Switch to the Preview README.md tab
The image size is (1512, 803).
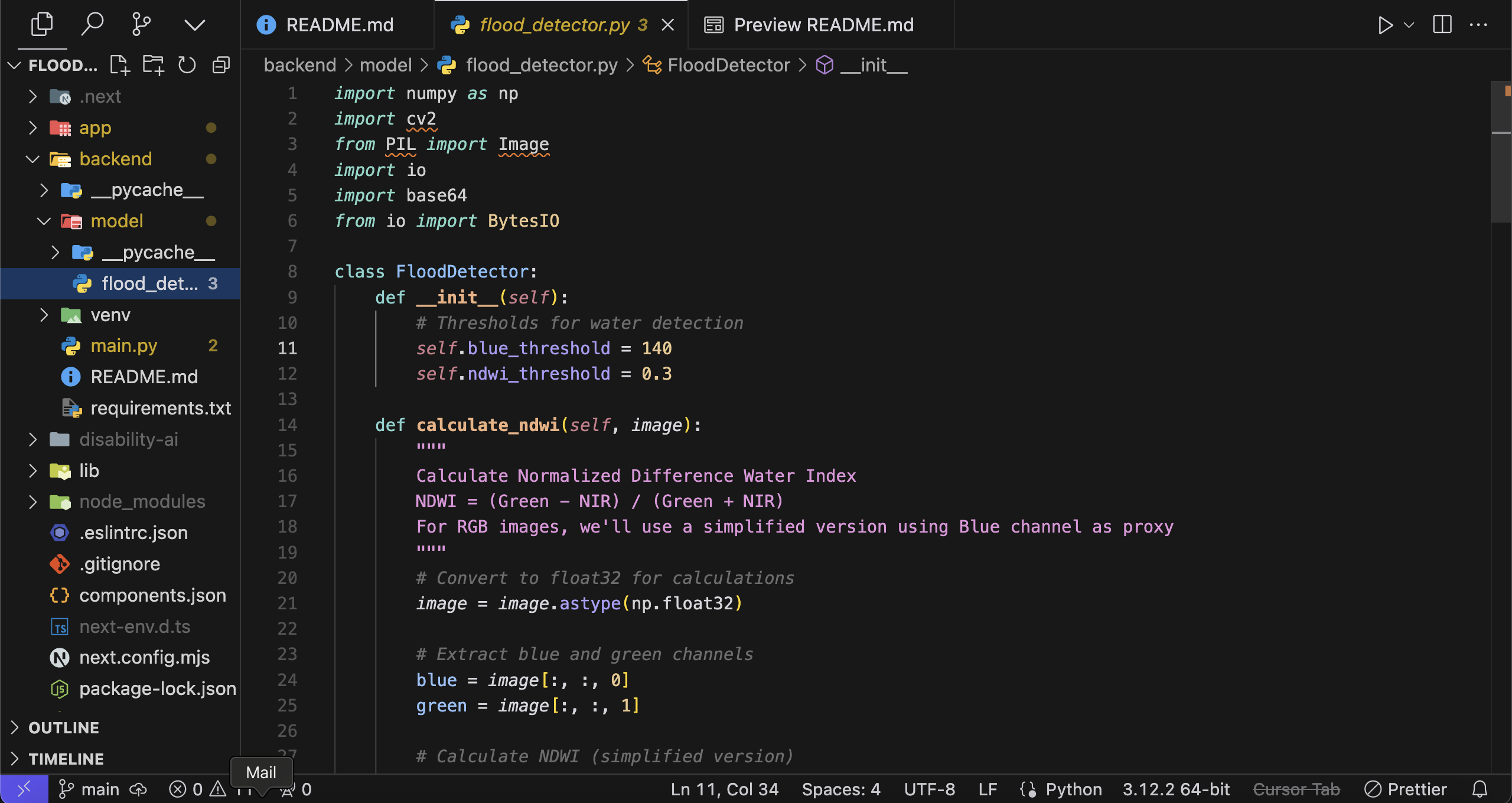pyautogui.click(x=823, y=25)
